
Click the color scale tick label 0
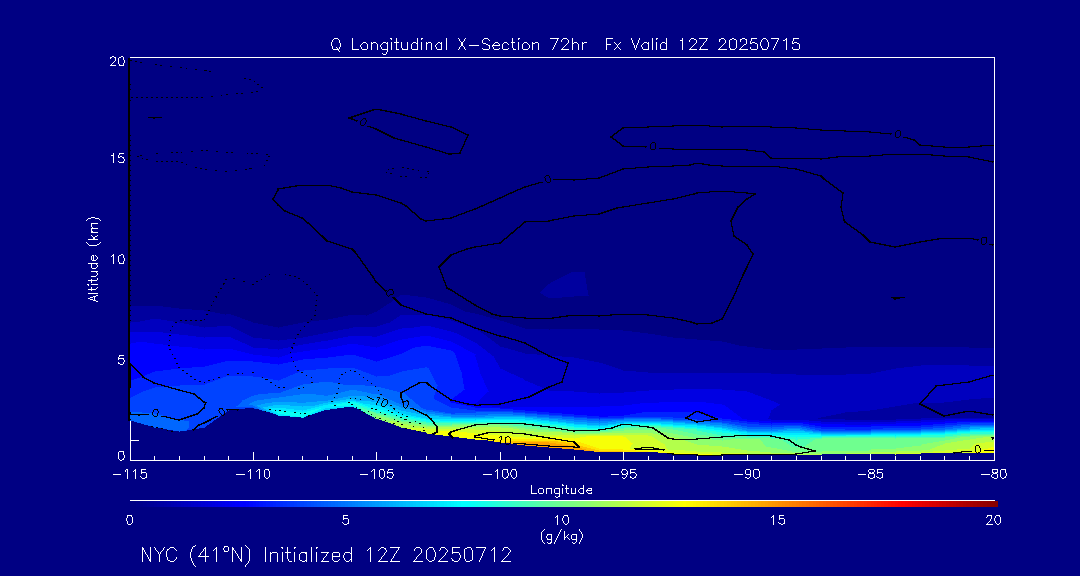click(129, 520)
